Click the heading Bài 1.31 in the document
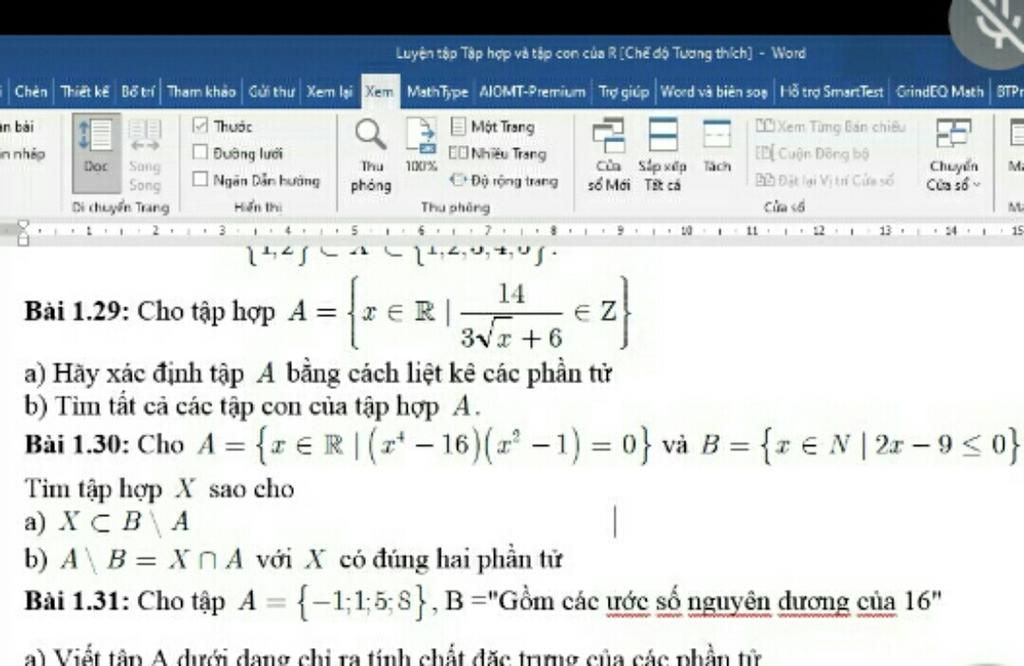 77,601
